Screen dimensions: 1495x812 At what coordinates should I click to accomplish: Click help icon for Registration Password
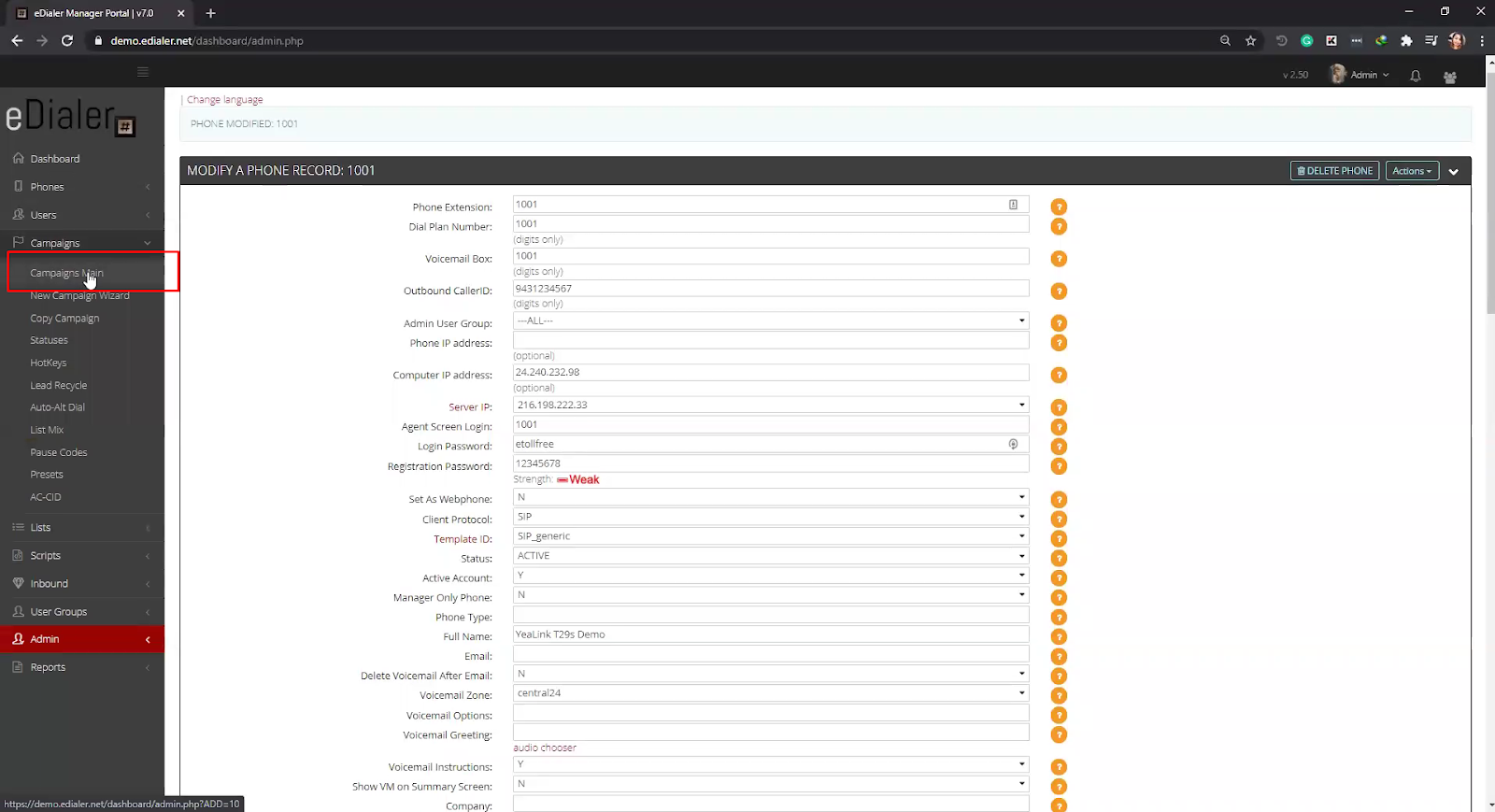pos(1059,466)
